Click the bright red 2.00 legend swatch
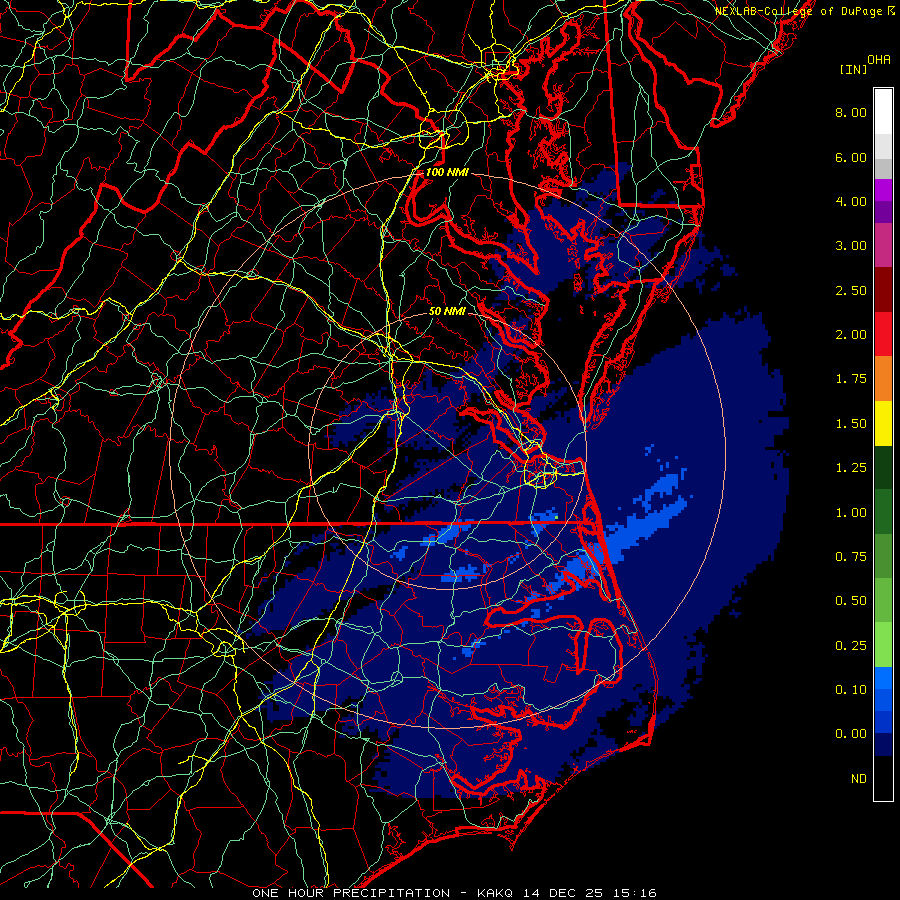The width and height of the screenshot is (900, 900). tap(883, 334)
